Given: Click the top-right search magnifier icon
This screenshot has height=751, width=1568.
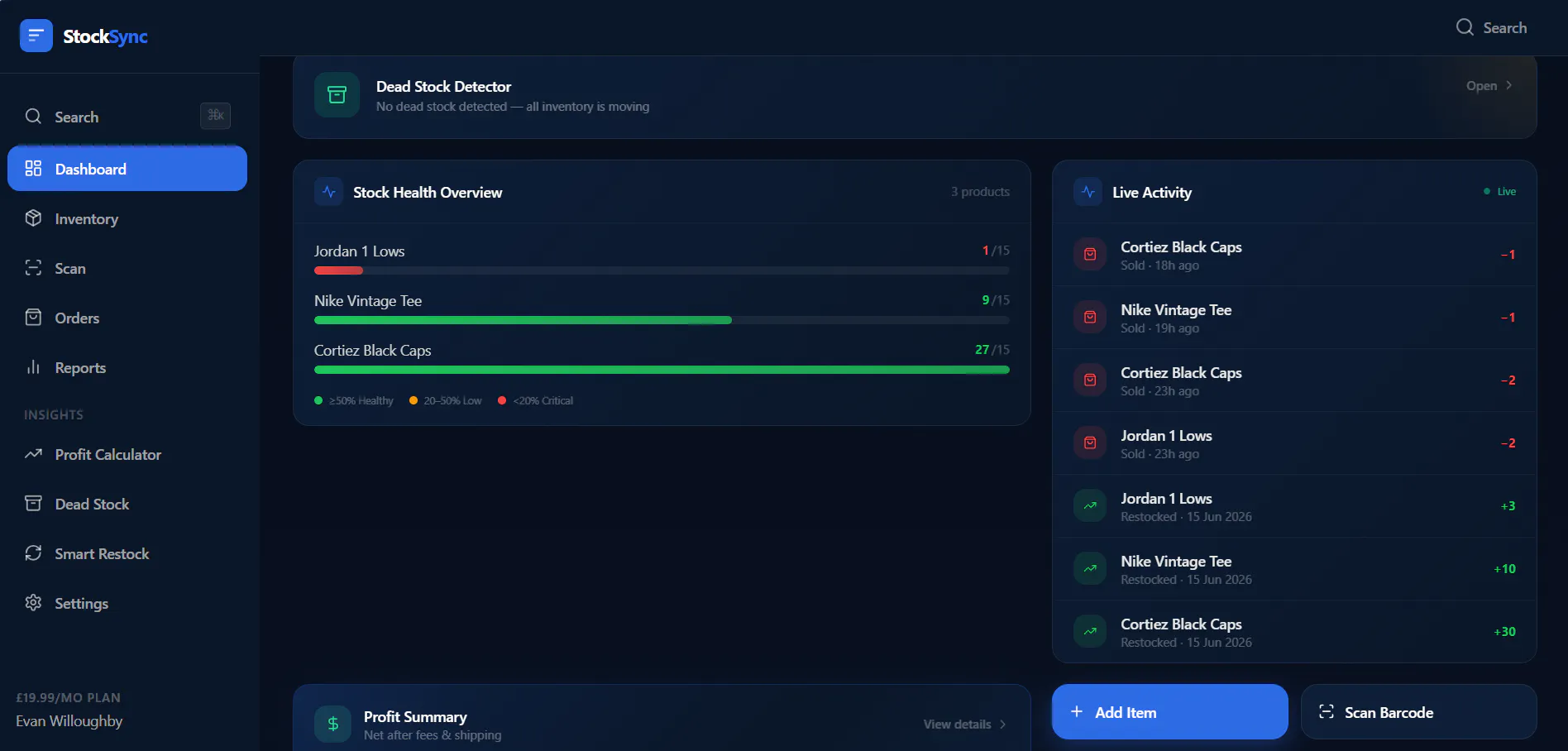Looking at the screenshot, I should pyautogui.click(x=1465, y=27).
